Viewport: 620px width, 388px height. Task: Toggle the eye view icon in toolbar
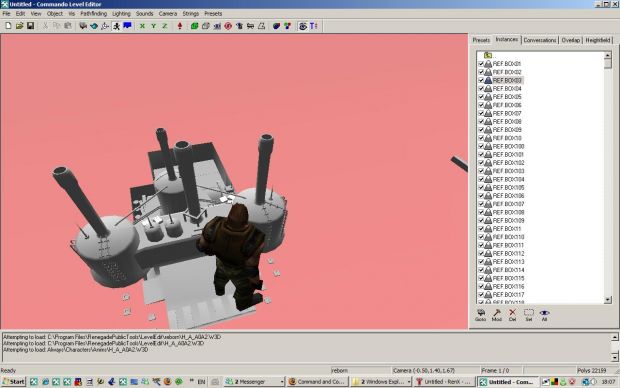tap(303, 26)
